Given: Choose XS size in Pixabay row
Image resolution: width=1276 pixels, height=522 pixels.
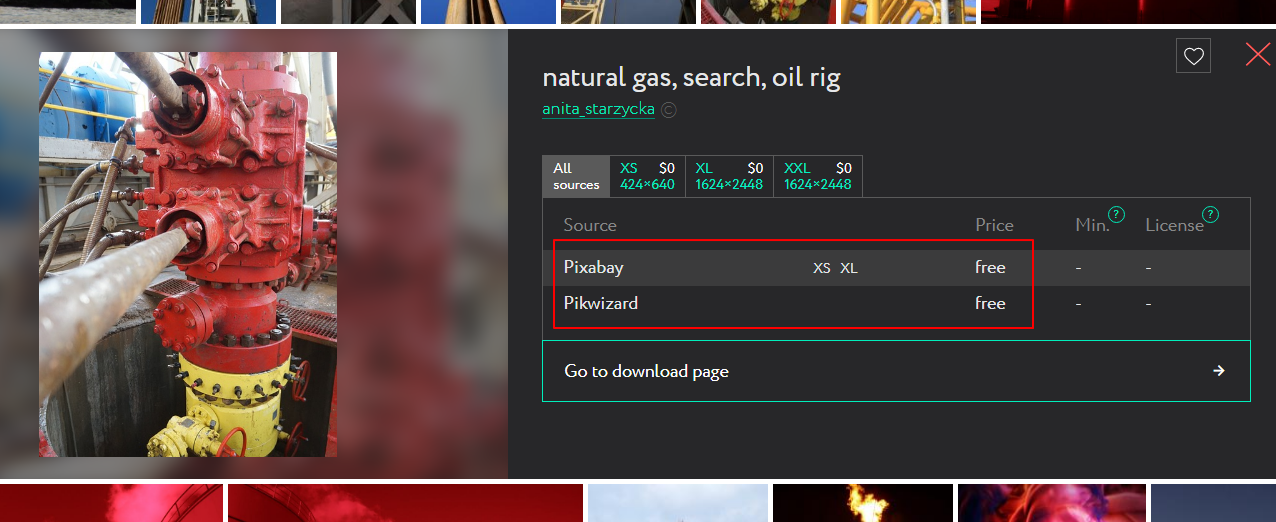Looking at the screenshot, I should tap(822, 268).
